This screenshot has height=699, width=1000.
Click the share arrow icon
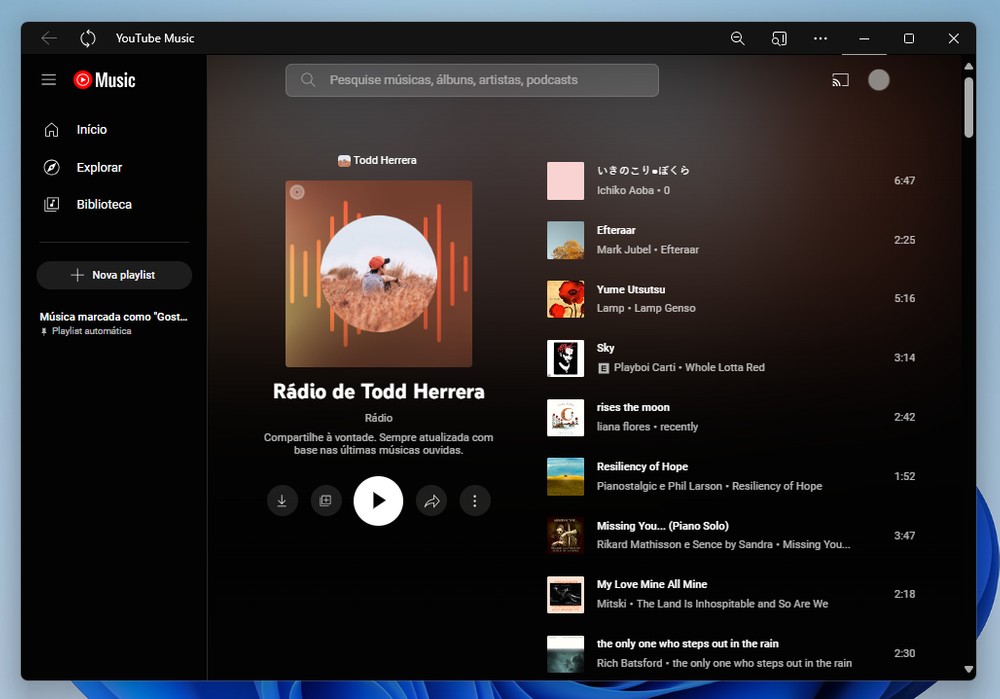[x=432, y=501]
